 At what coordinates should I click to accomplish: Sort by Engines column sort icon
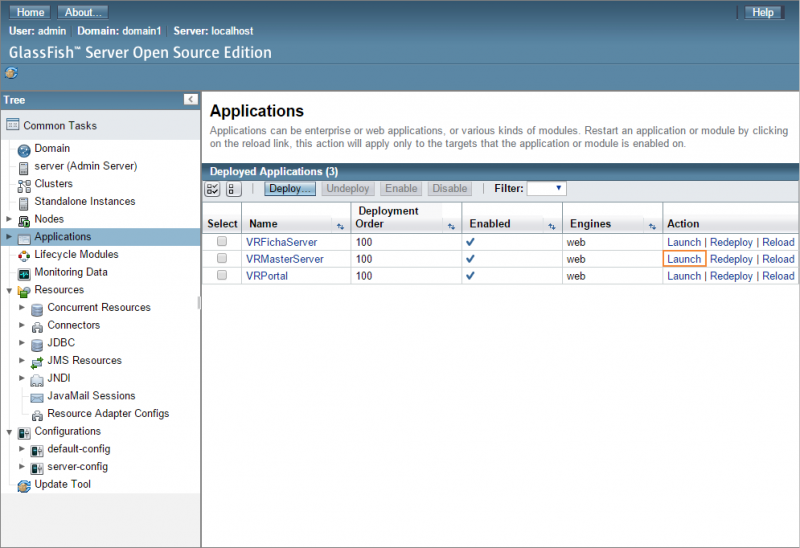(x=652, y=227)
